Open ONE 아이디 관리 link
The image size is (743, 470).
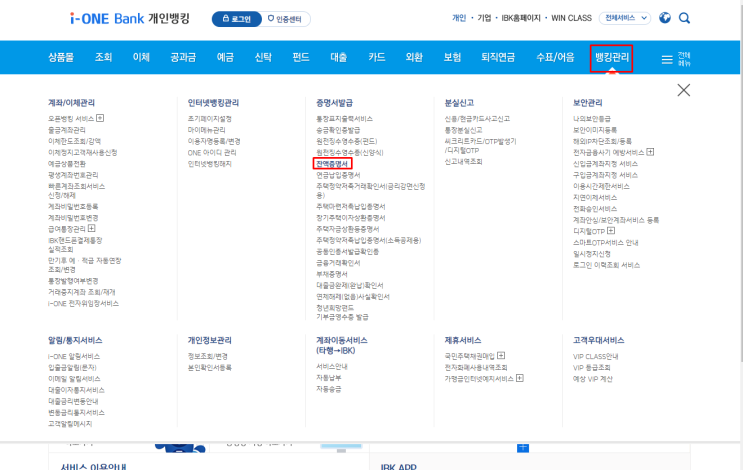(x=212, y=153)
